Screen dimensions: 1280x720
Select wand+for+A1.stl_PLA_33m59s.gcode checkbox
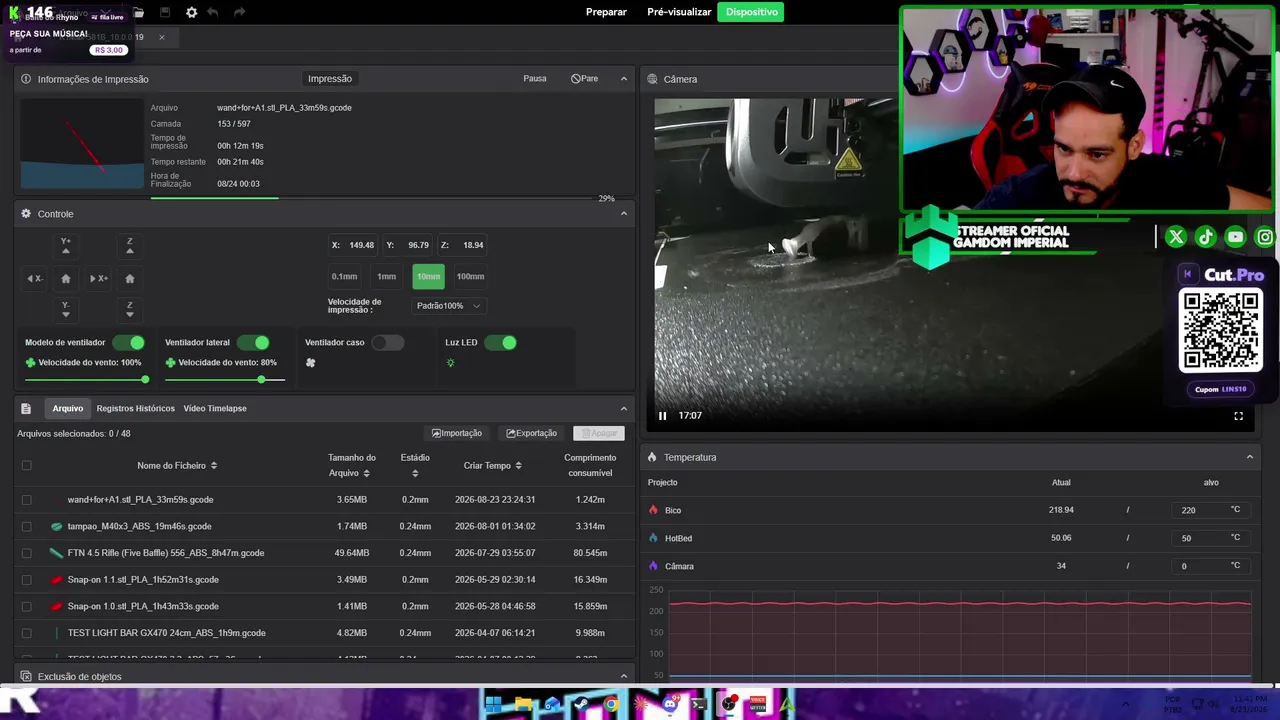coord(27,500)
